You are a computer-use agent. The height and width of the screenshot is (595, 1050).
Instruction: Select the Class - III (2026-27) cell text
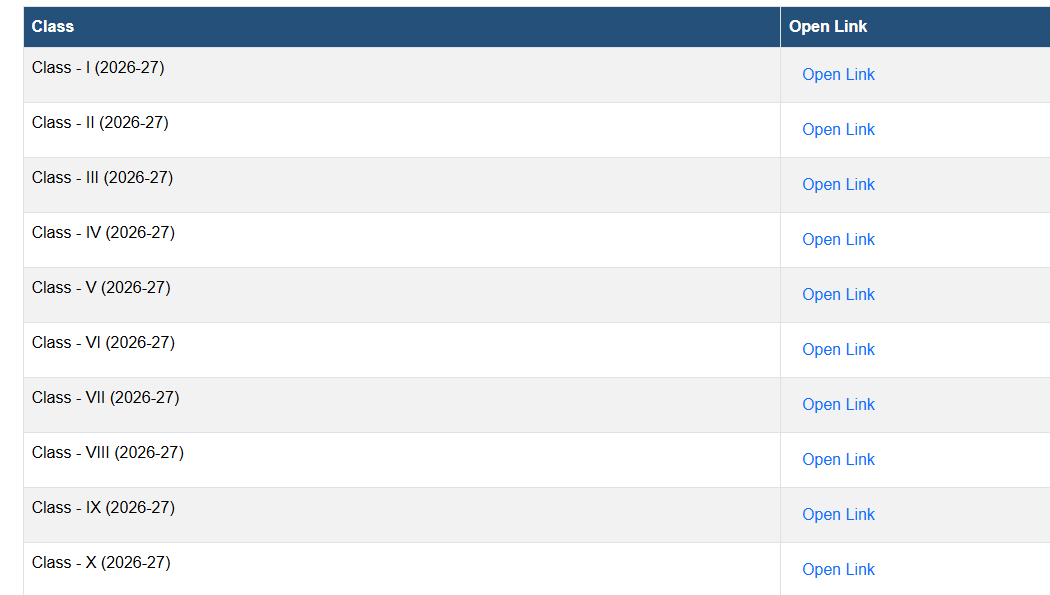[102, 177]
